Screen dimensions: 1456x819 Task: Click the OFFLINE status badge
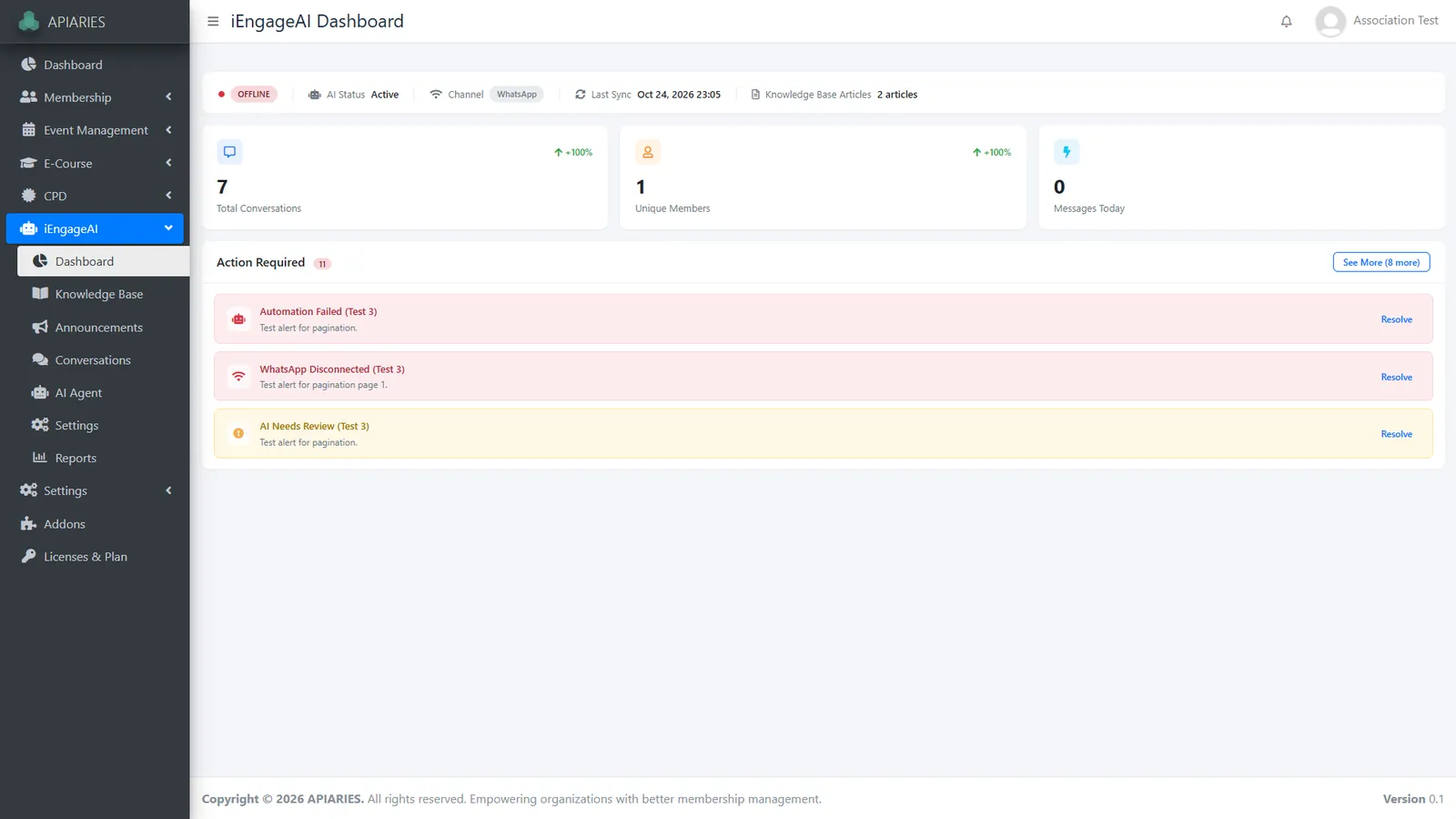point(254,95)
